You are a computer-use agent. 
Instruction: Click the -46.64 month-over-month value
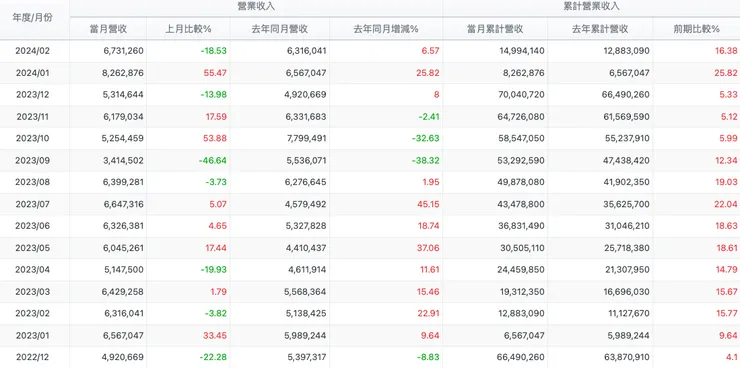point(212,160)
